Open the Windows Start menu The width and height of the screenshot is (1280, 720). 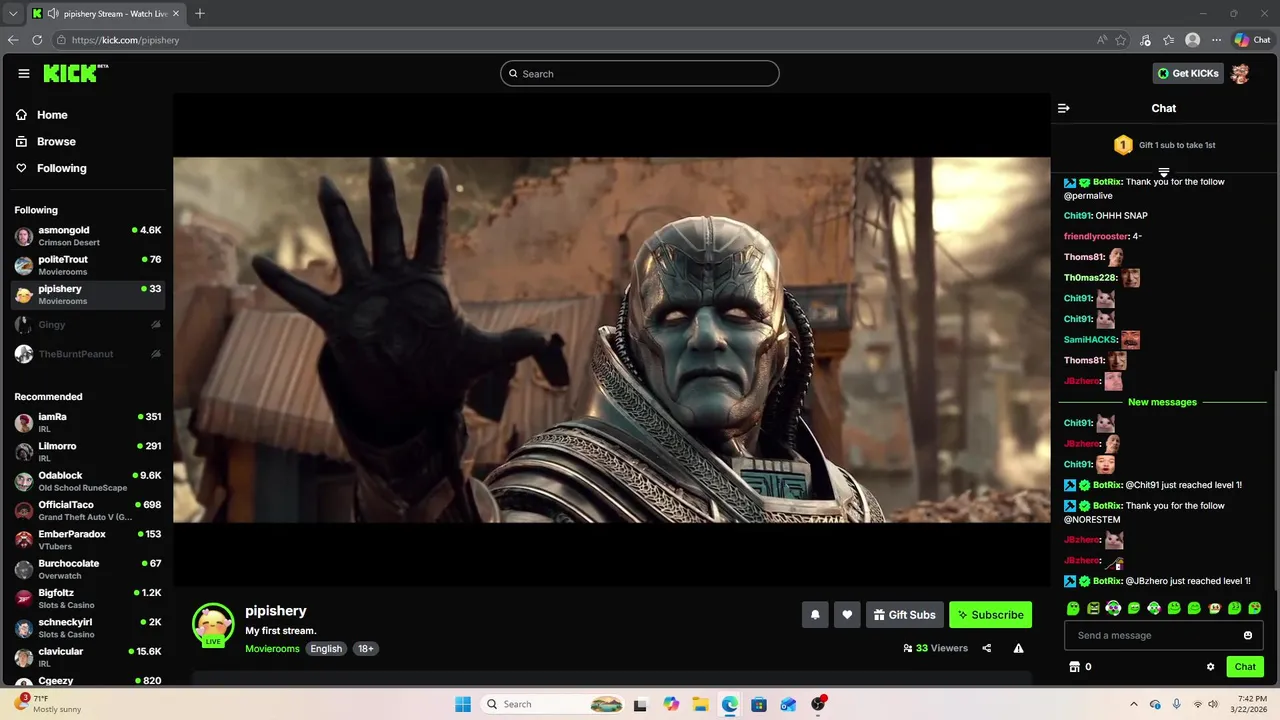[463, 704]
